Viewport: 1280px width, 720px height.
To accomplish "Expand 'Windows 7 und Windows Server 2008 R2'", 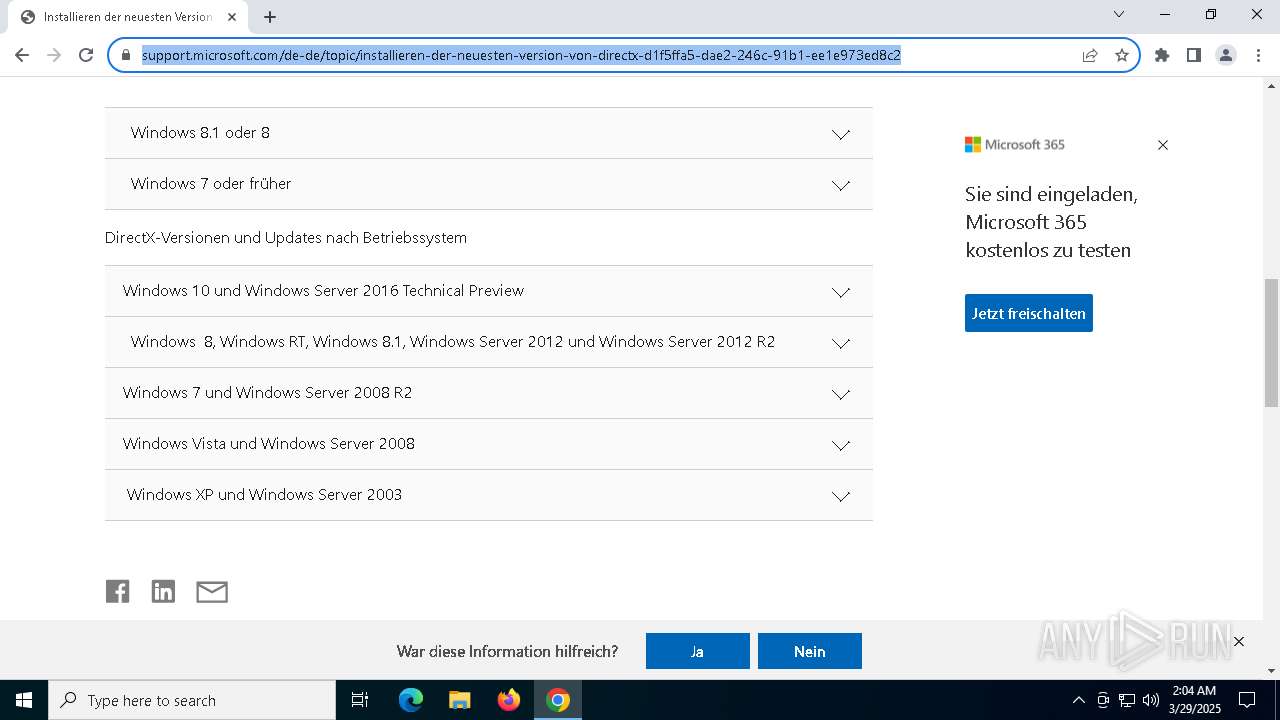I will coord(489,393).
